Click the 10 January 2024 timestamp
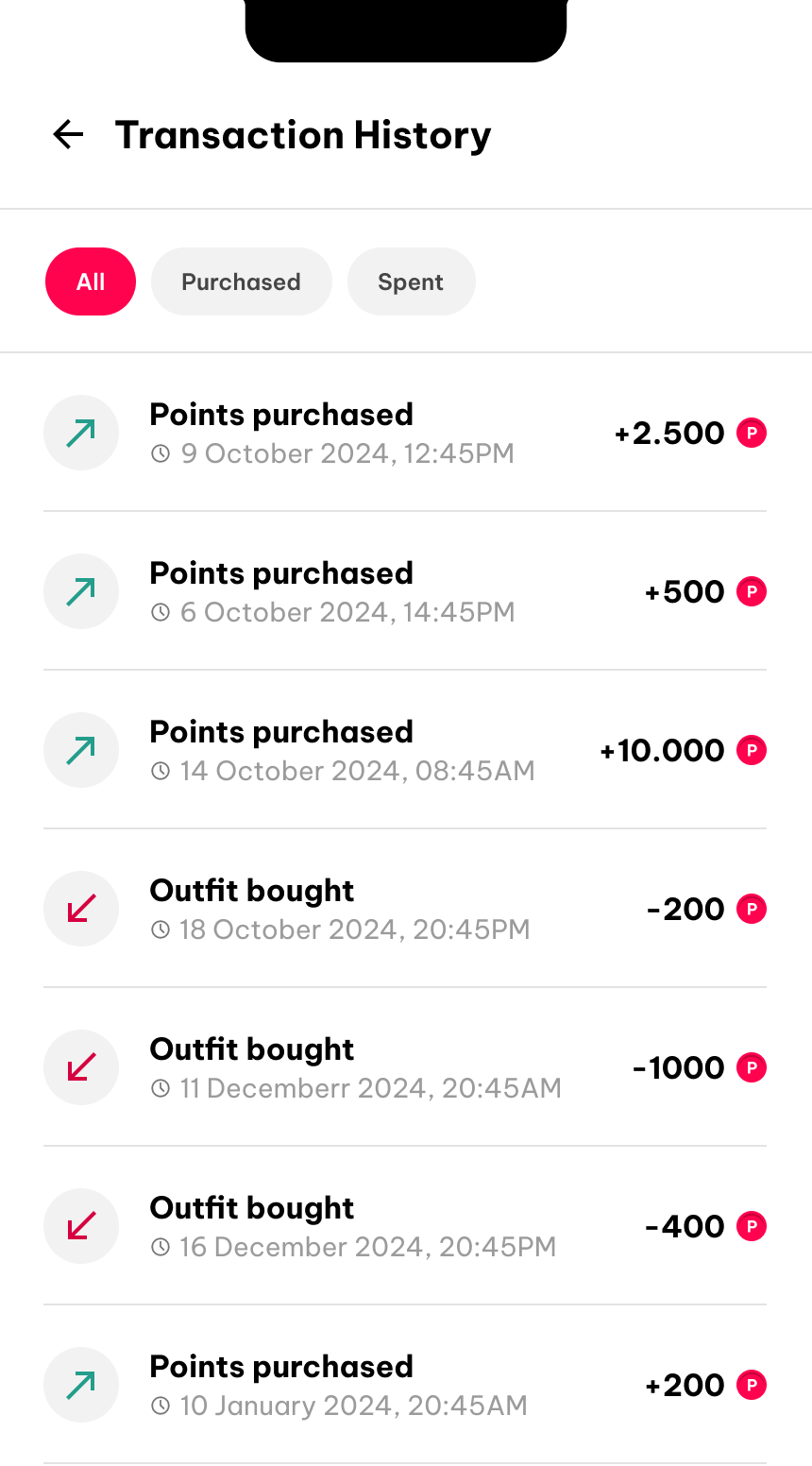Viewport: 812px width, 1466px height. coord(353,1406)
